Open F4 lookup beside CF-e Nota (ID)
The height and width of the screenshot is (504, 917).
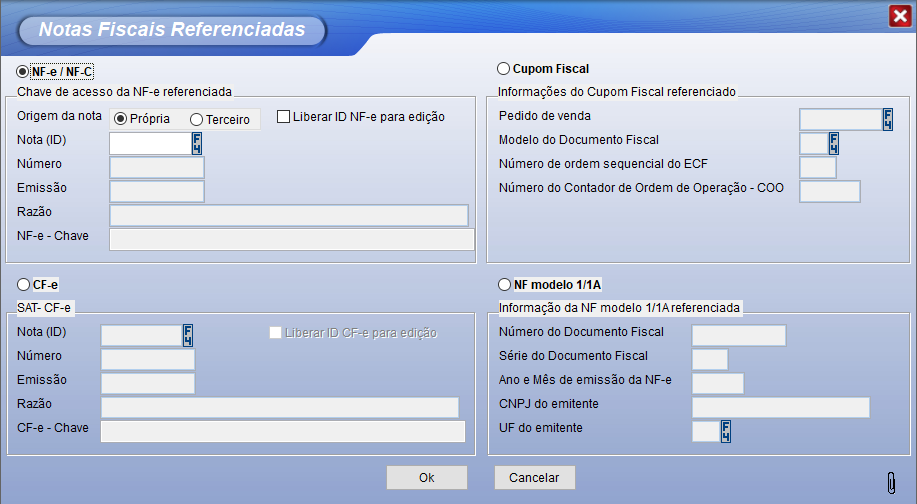click(x=187, y=335)
